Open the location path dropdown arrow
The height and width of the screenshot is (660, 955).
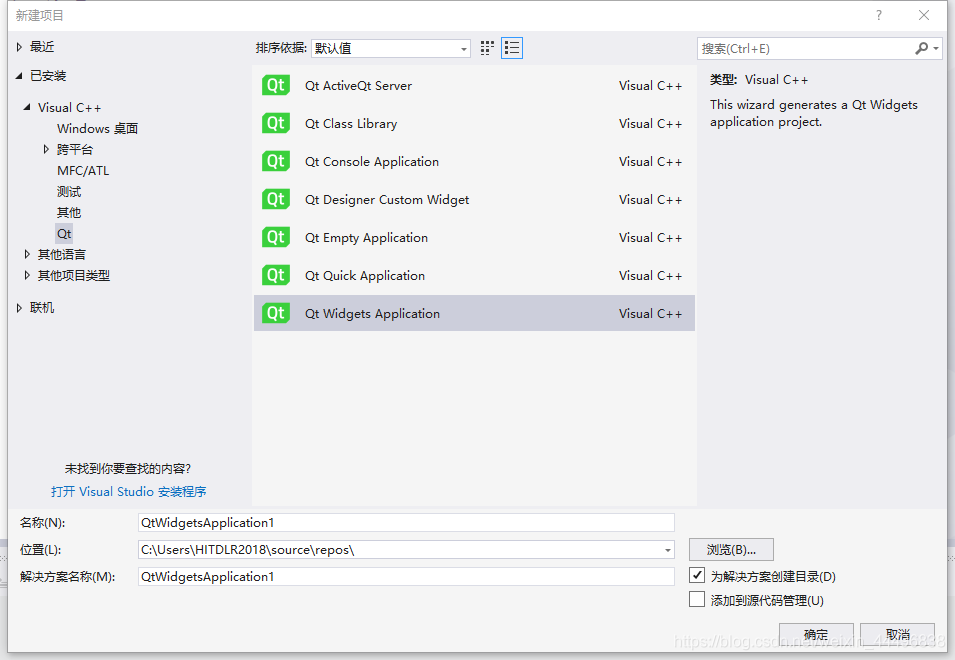(x=668, y=550)
